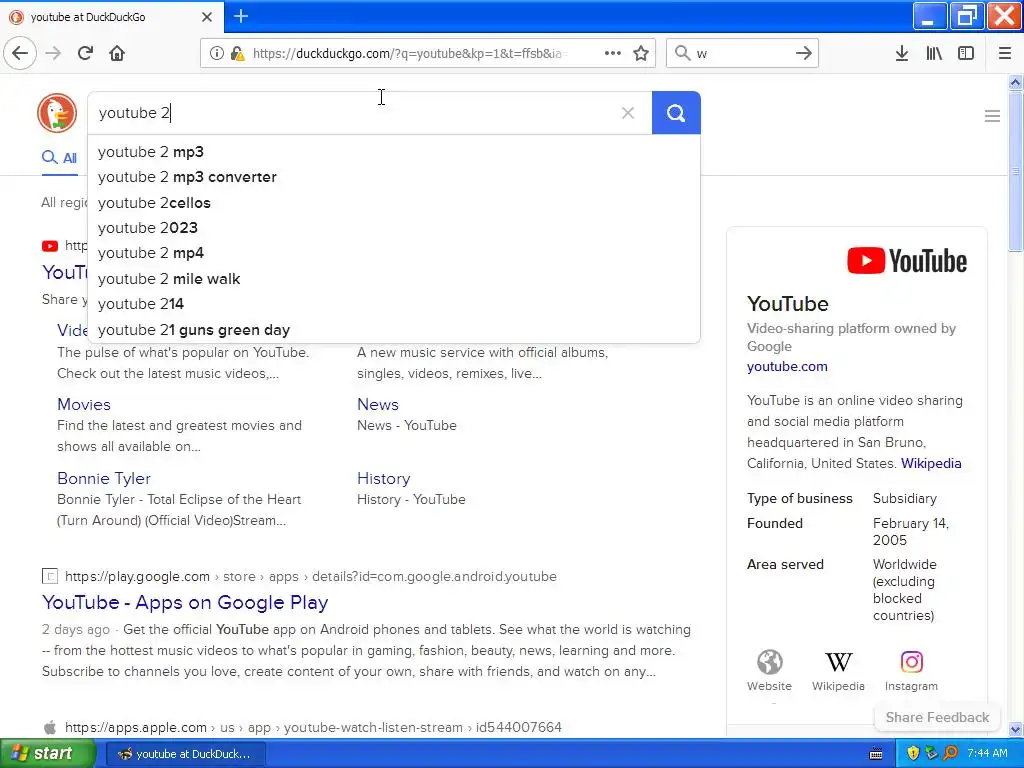Click the apps.apple.com result URL

(x=313, y=727)
